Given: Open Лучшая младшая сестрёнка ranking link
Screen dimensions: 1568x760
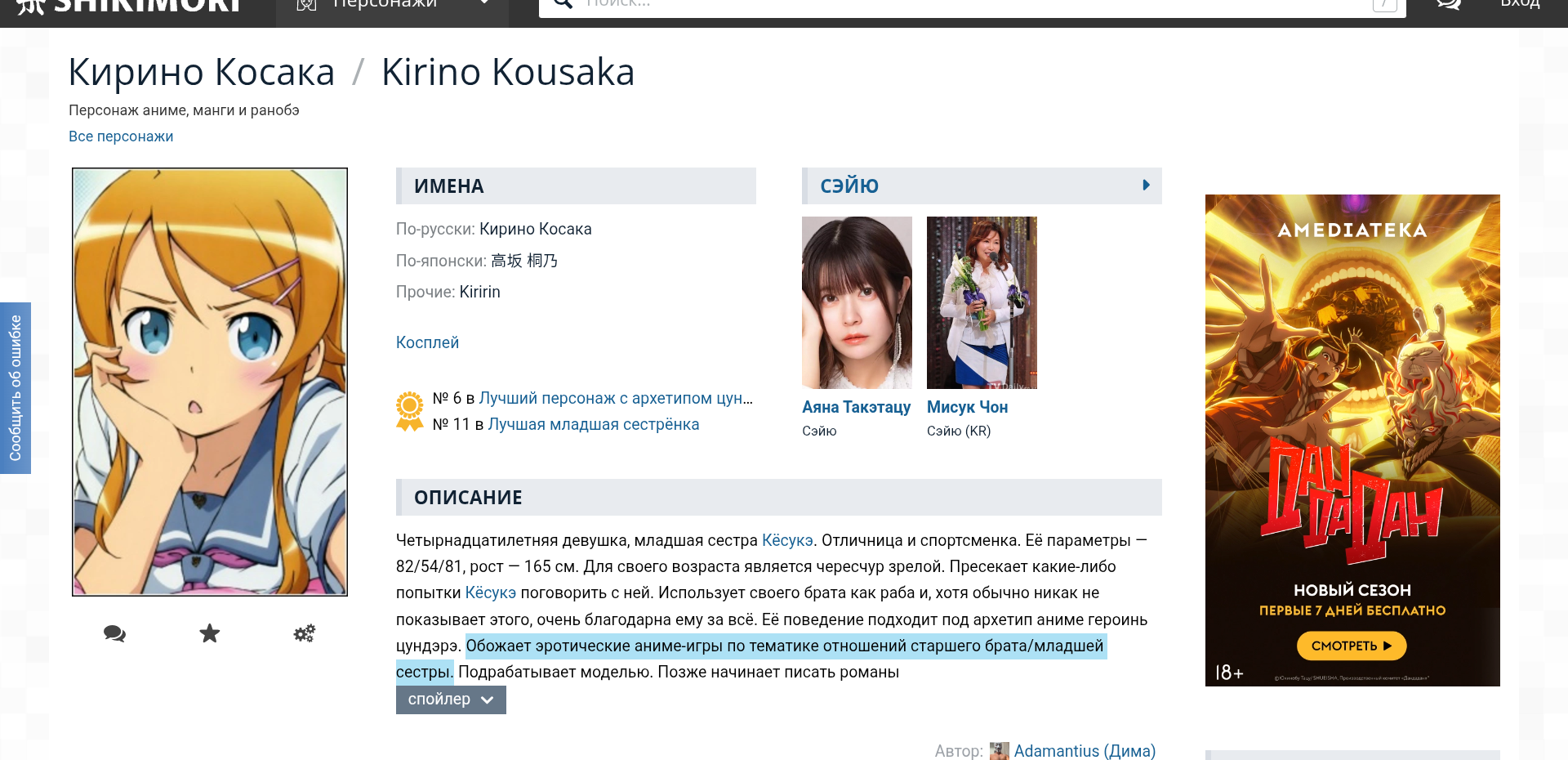Looking at the screenshot, I should point(593,424).
